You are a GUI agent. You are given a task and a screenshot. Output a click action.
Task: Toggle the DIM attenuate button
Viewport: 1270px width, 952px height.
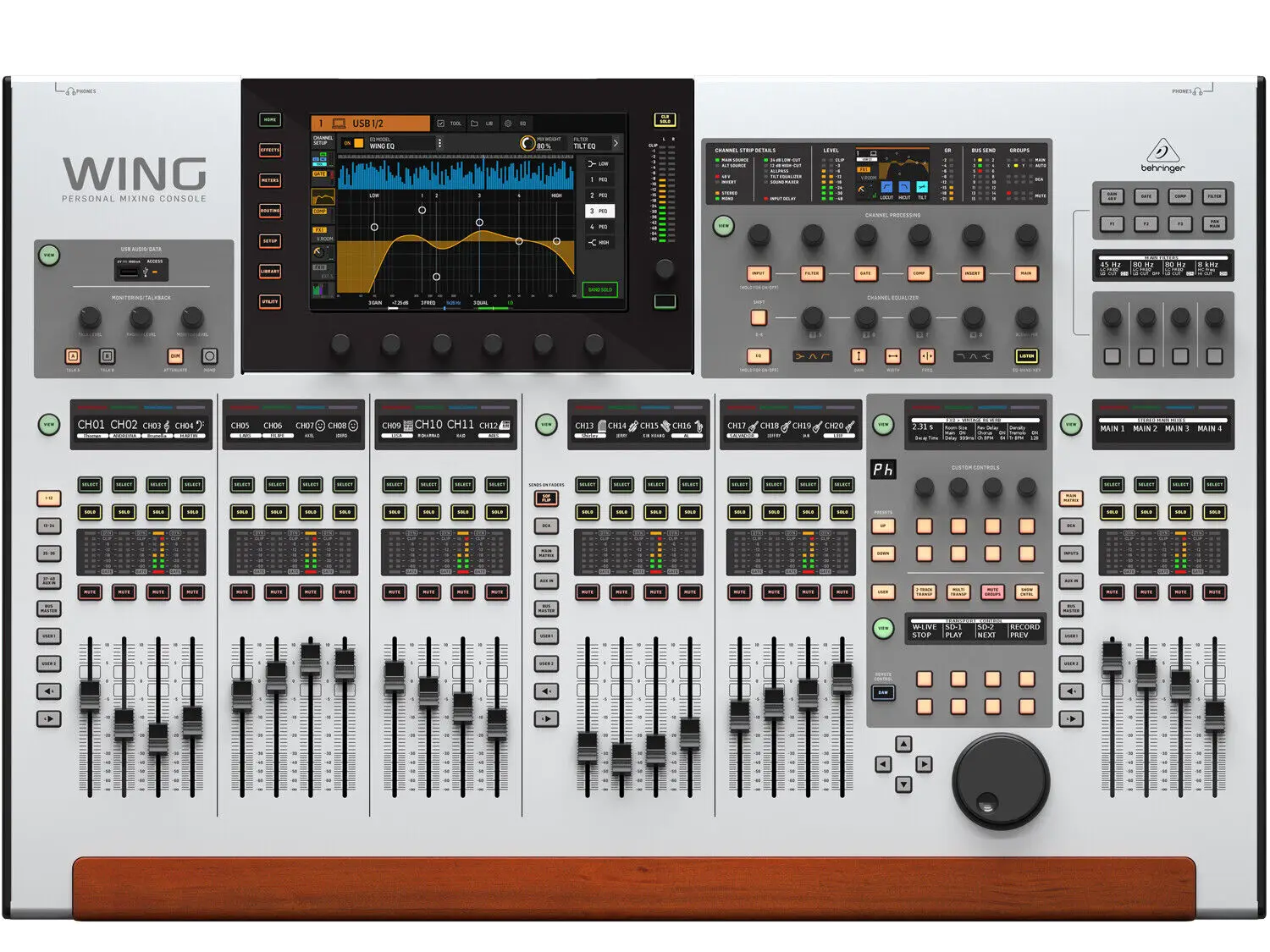[x=175, y=356]
